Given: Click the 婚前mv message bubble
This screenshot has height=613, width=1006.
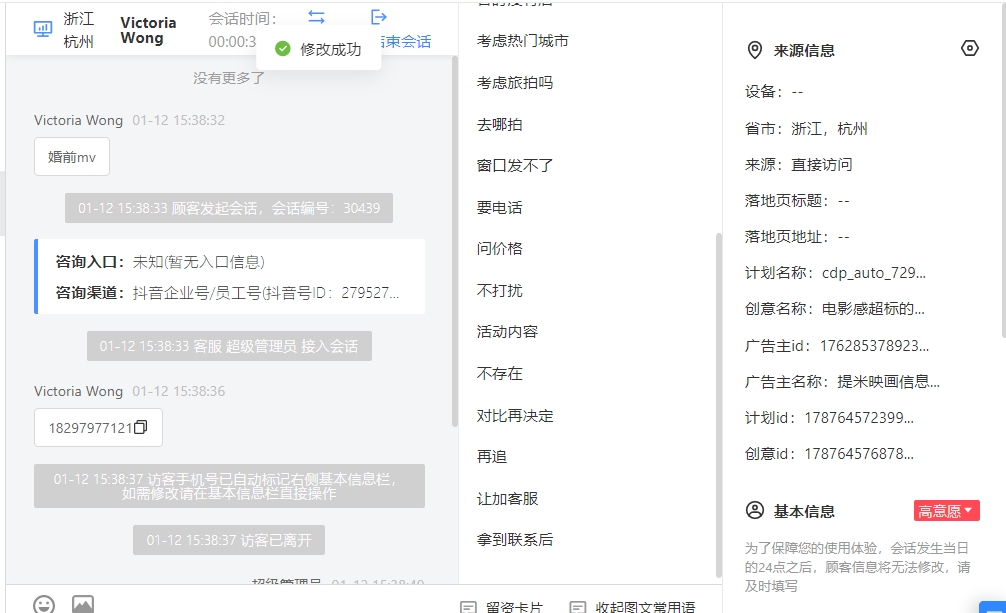Looking at the screenshot, I should [72, 157].
